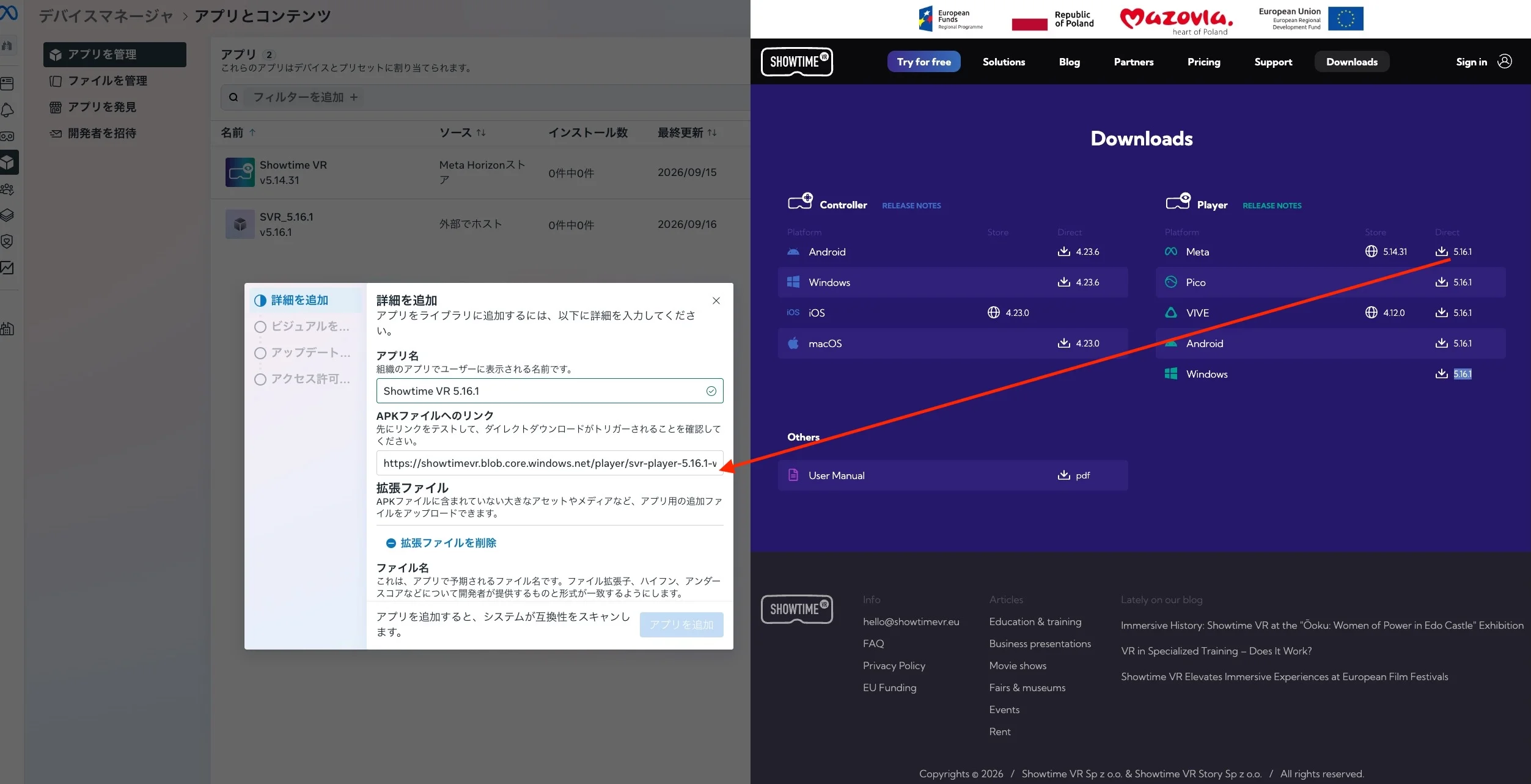Add a filter with フィルターを追加 +
The width and height of the screenshot is (1531, 784).
(x=306, y=97)
